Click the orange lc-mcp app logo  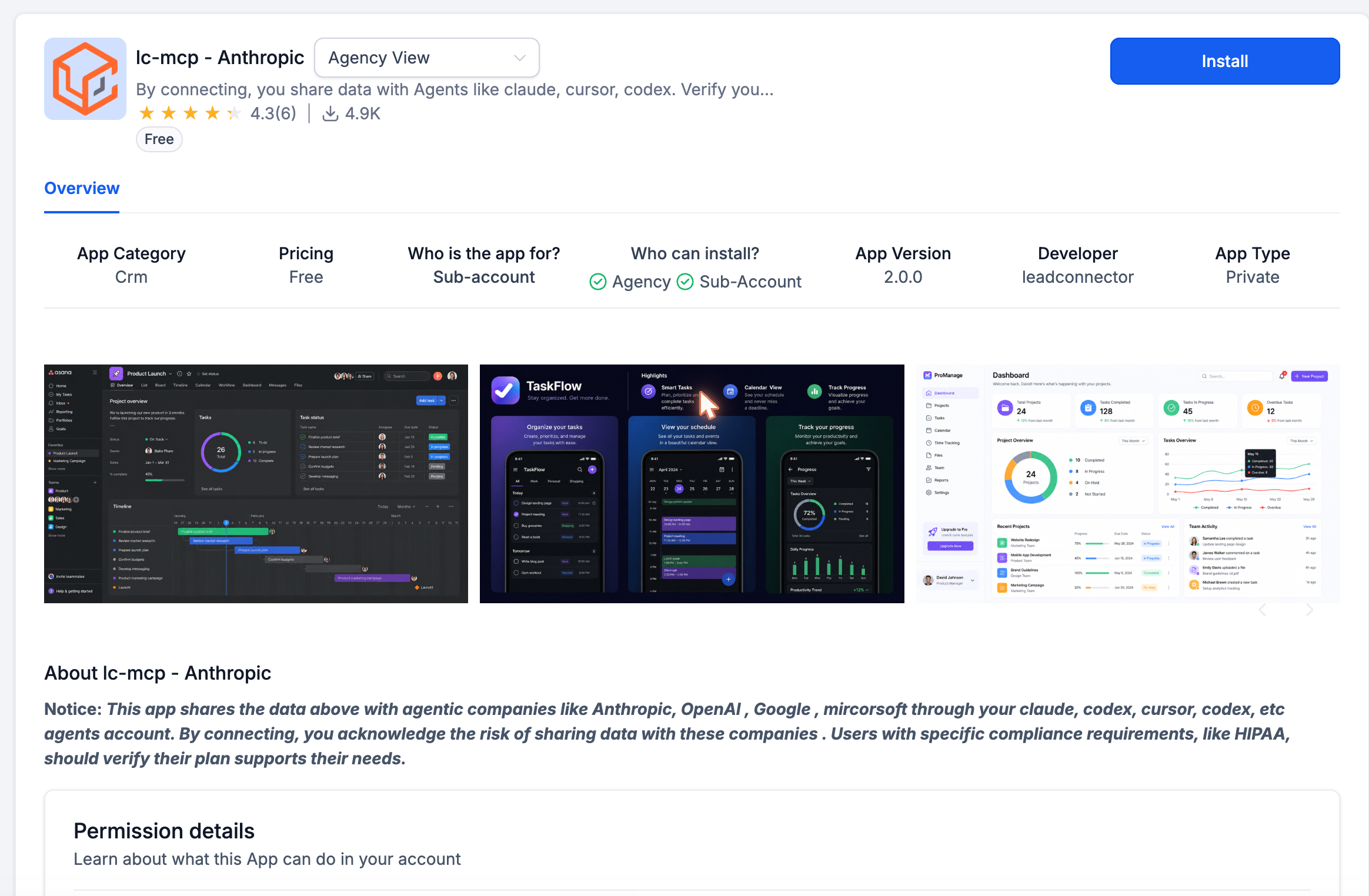85,79
